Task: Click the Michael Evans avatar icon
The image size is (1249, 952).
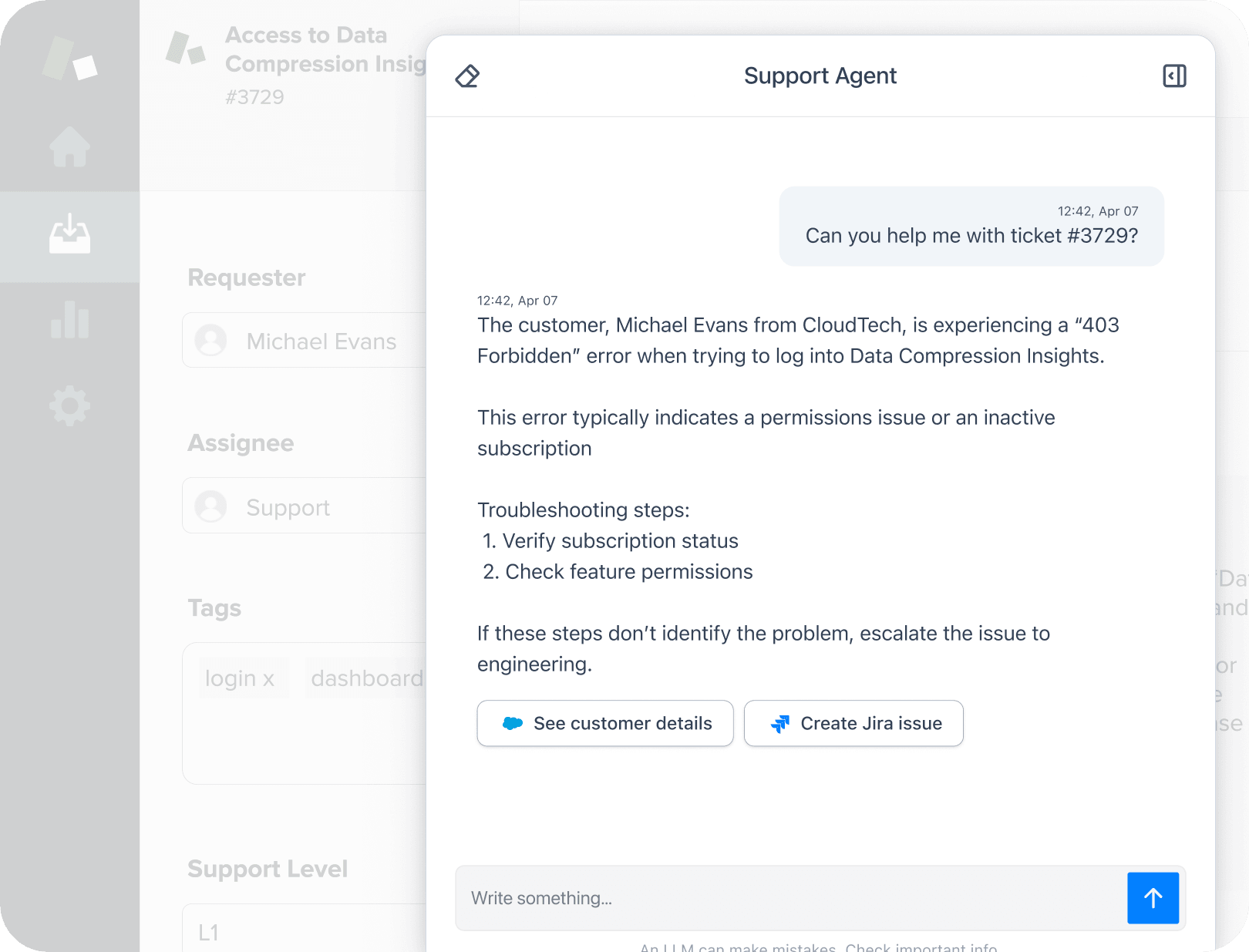Action: click(210, 341)
